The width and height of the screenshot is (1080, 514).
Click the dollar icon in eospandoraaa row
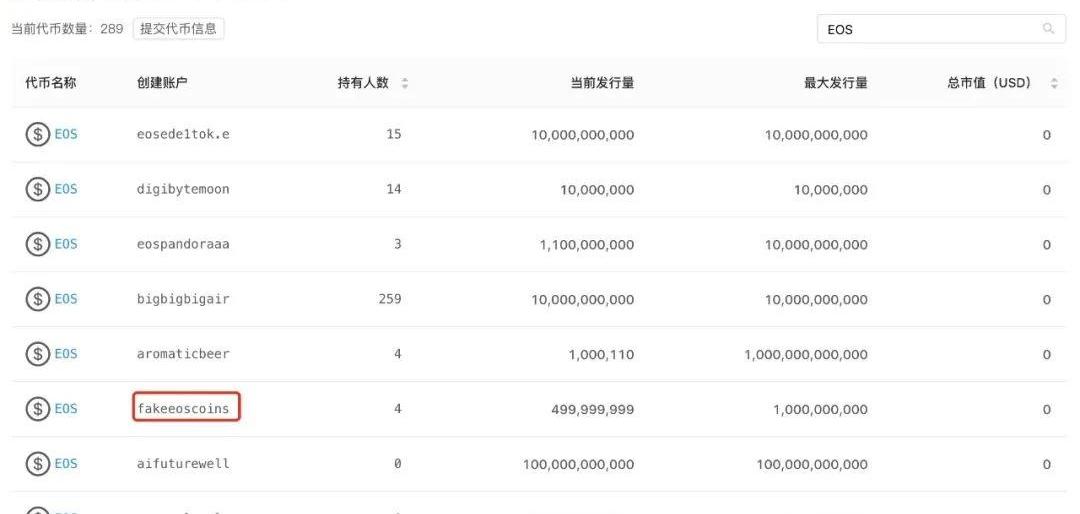[38, 244]
